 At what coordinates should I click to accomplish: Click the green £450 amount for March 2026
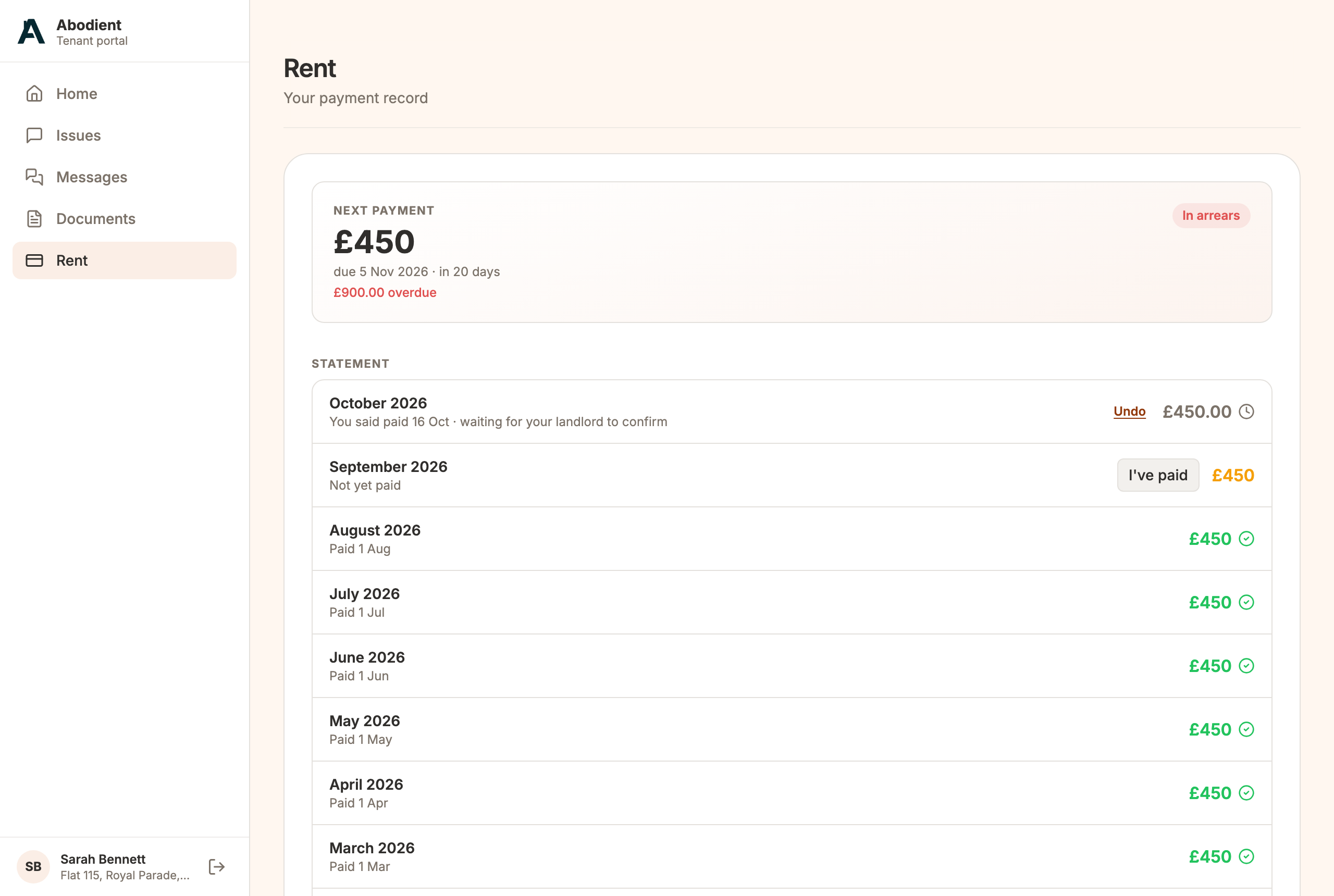point(1210,856)
